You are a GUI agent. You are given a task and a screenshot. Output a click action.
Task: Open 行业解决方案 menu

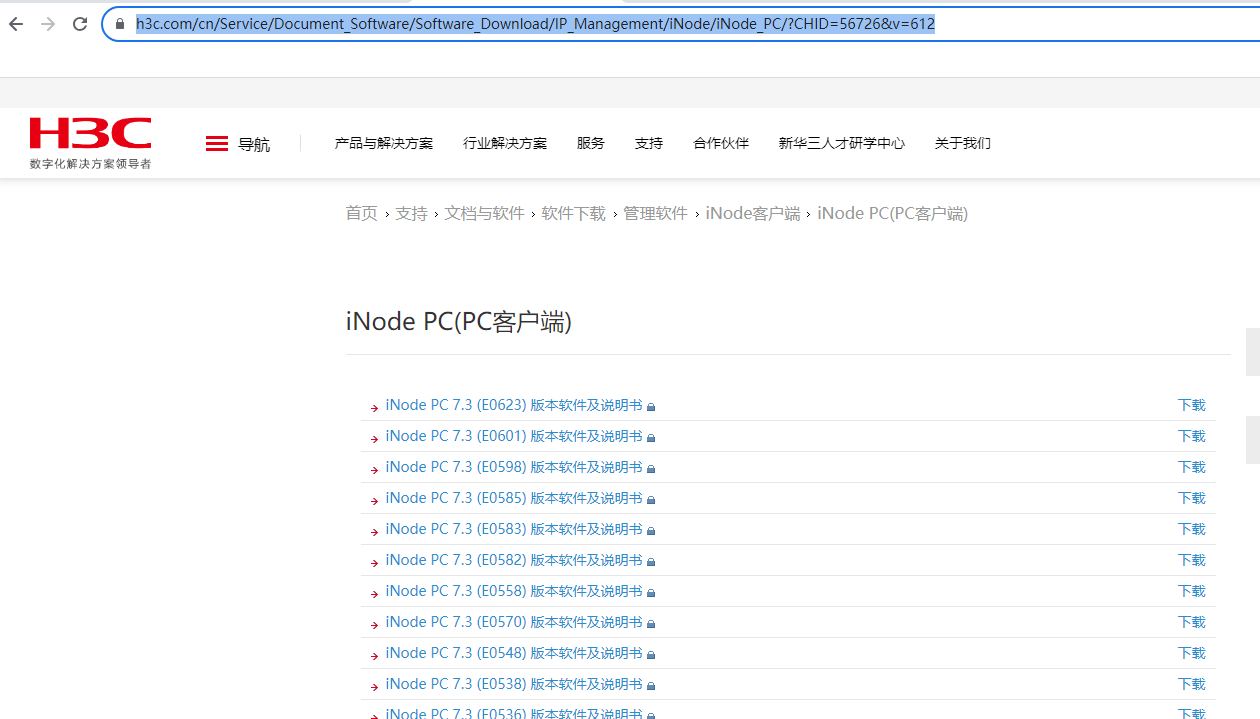[x=505, y=143]
